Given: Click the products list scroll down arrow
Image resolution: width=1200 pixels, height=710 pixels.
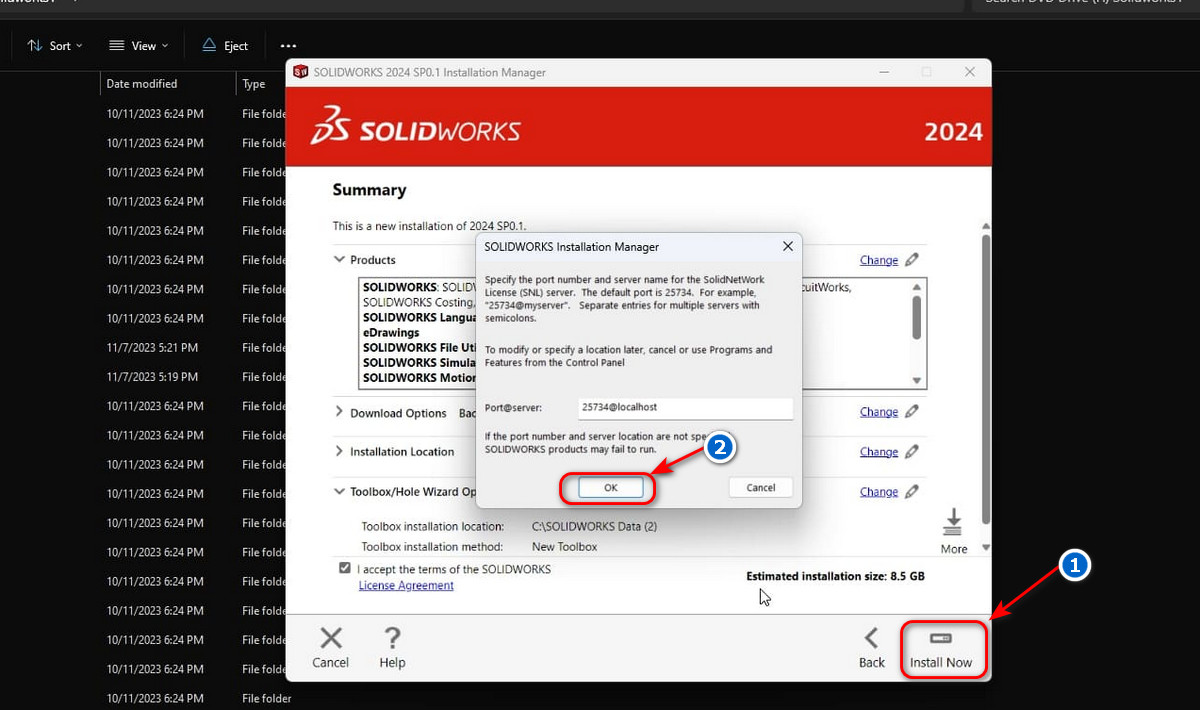Looking at the screenshot, I should point(917,381).
